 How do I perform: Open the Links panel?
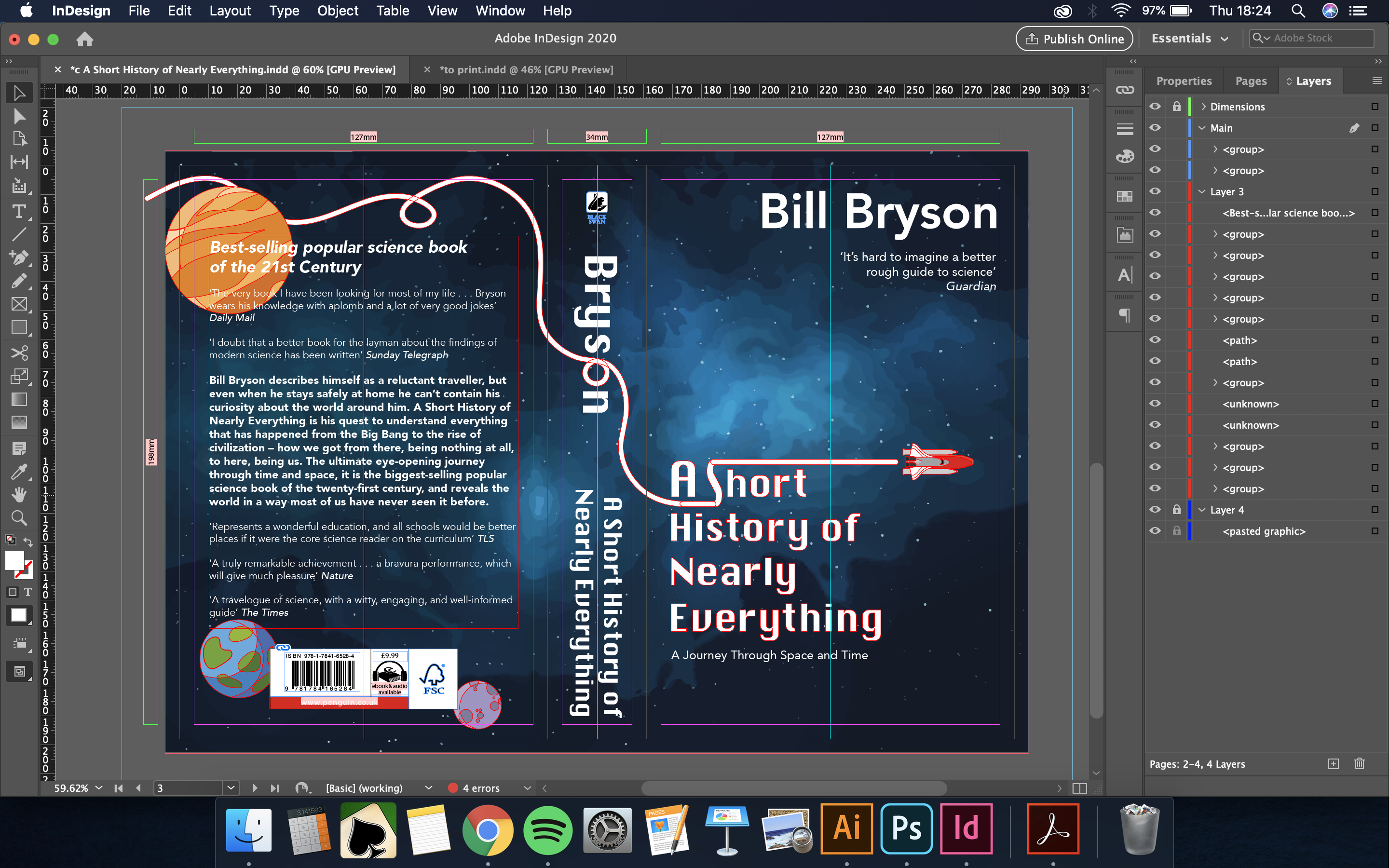click(x=1124, y=89)
